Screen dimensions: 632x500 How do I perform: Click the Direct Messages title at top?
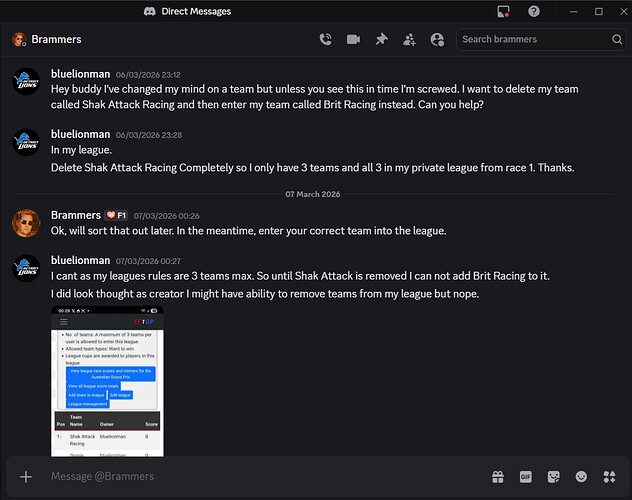point(195,12)
